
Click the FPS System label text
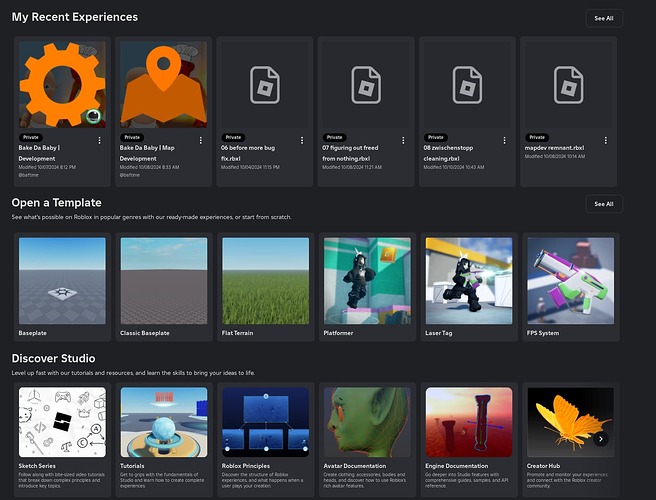[x=543, y=333]
